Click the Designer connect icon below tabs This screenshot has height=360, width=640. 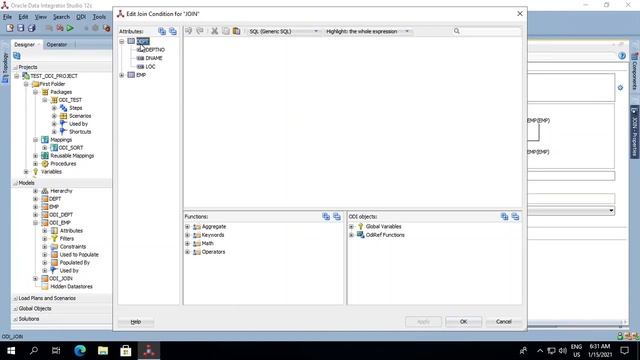pyautogui.click(x=17, y=56)
